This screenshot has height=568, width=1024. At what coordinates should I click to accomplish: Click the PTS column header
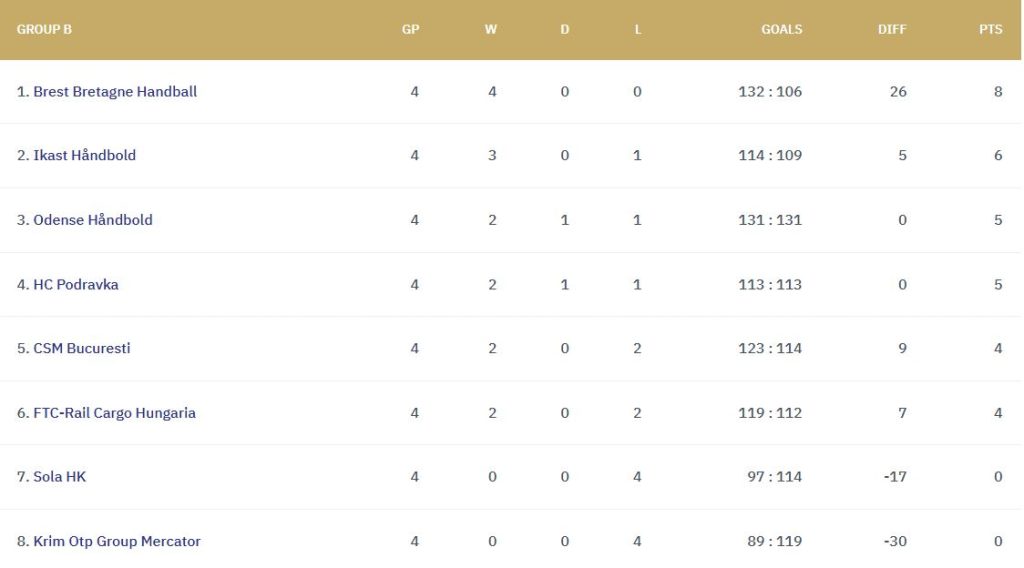tap(990, 30)
